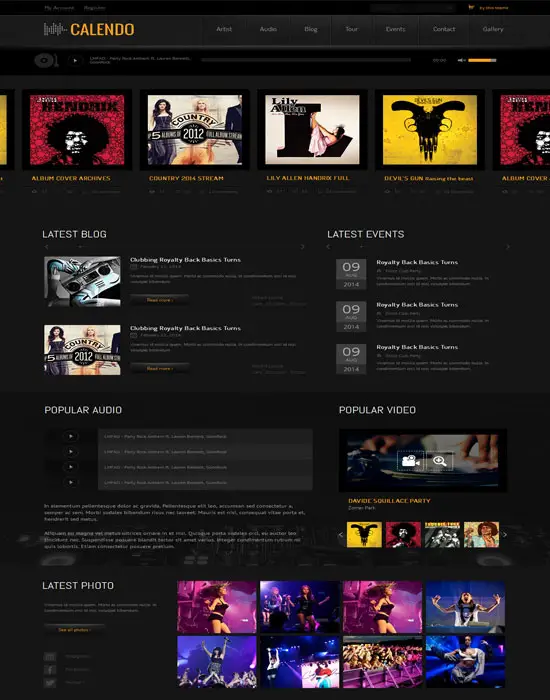The width and height of the screenshot is (550, 700).
Task: Click the video camera icon on popular video
Action: pos(410,461)
